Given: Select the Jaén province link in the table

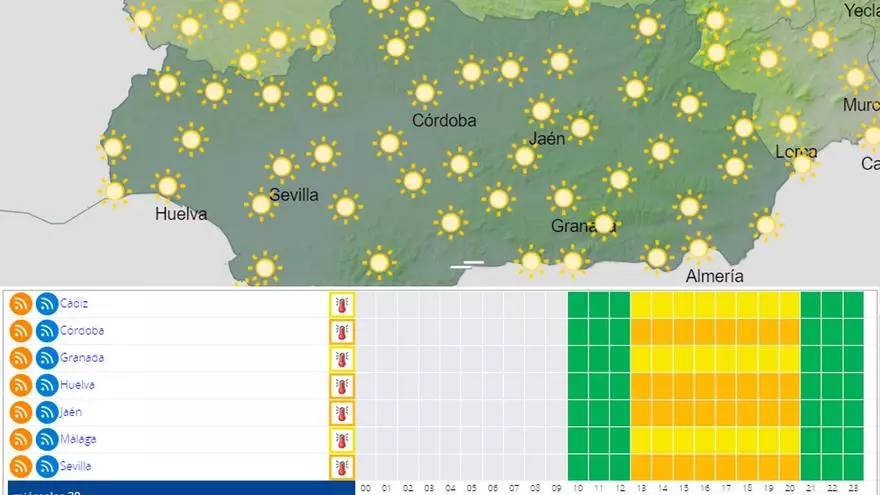Looking at the screenshot, I should pos(71,411).
